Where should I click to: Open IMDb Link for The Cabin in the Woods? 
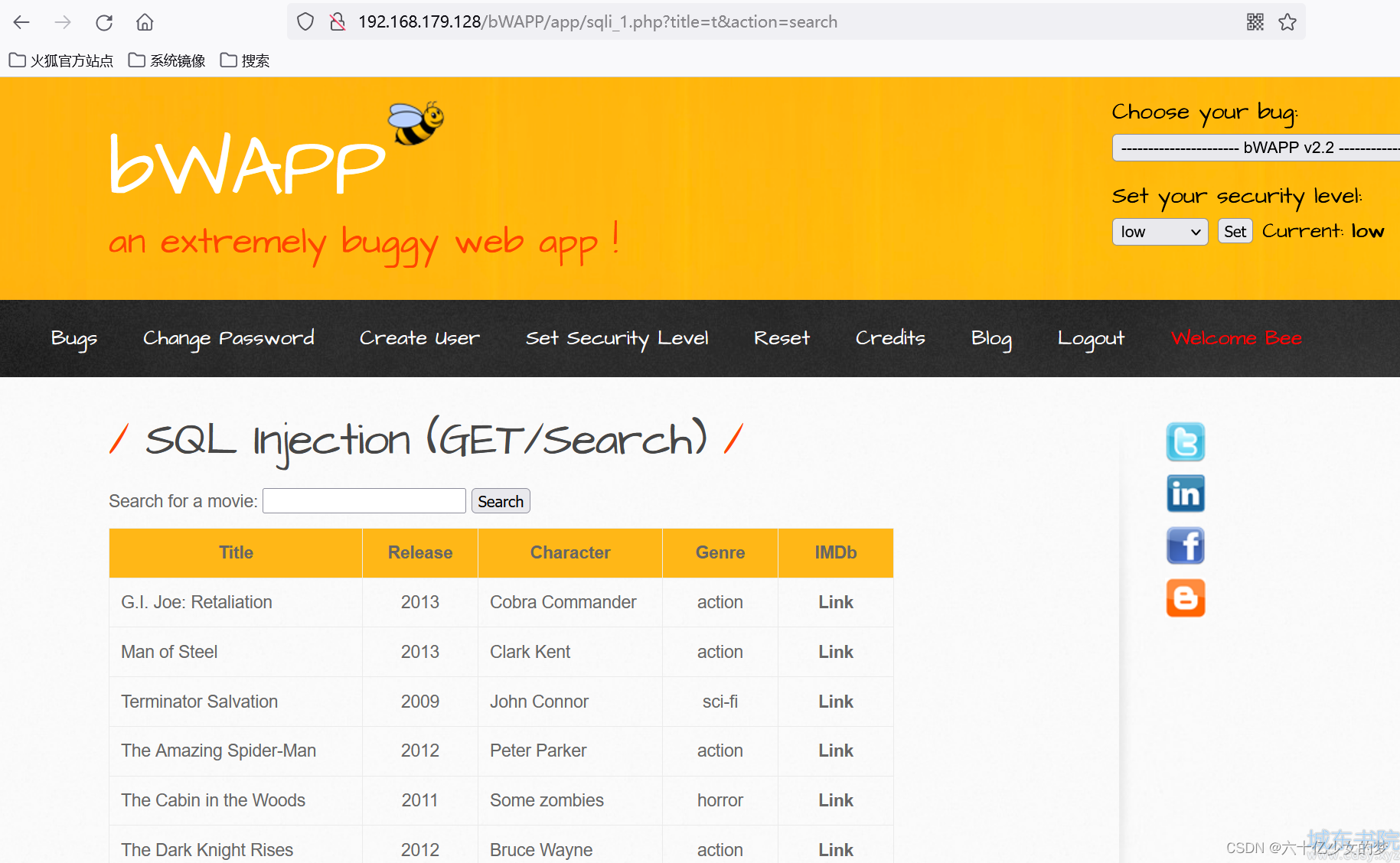[836, 801]
